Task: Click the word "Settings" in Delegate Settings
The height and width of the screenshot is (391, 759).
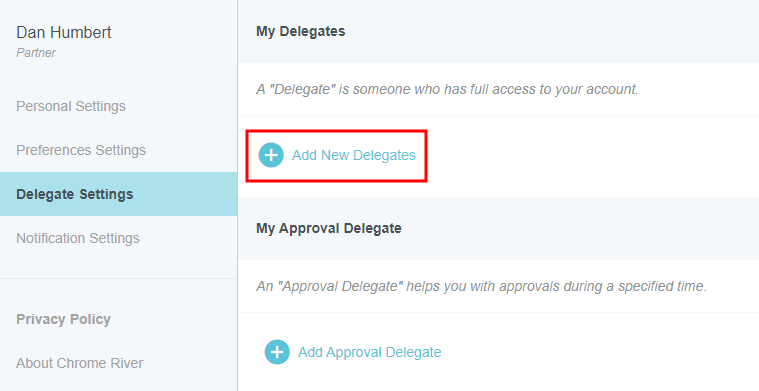Action: click(106, 195)
